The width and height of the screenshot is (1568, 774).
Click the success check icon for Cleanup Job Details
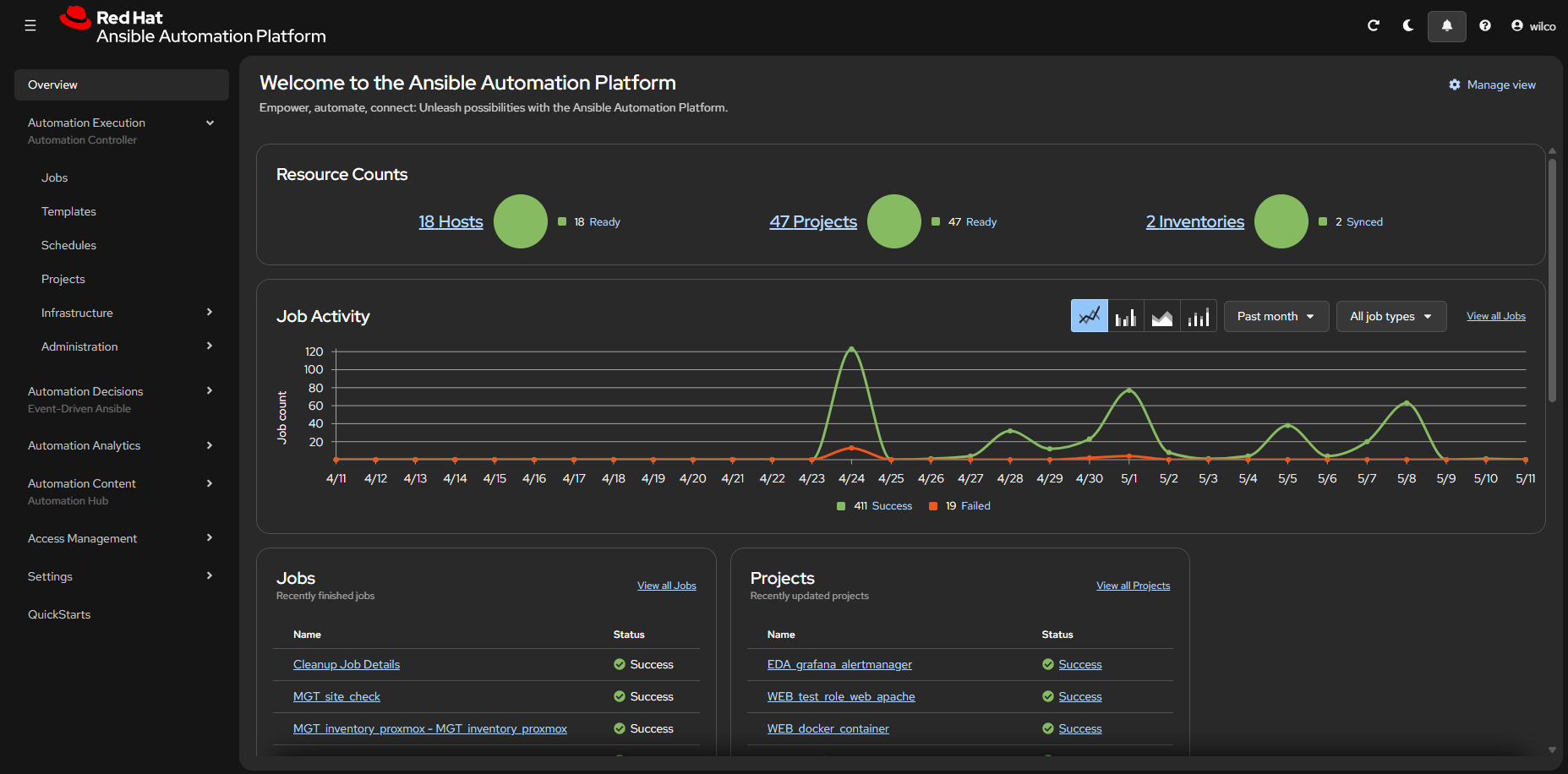tap(620, 664)
